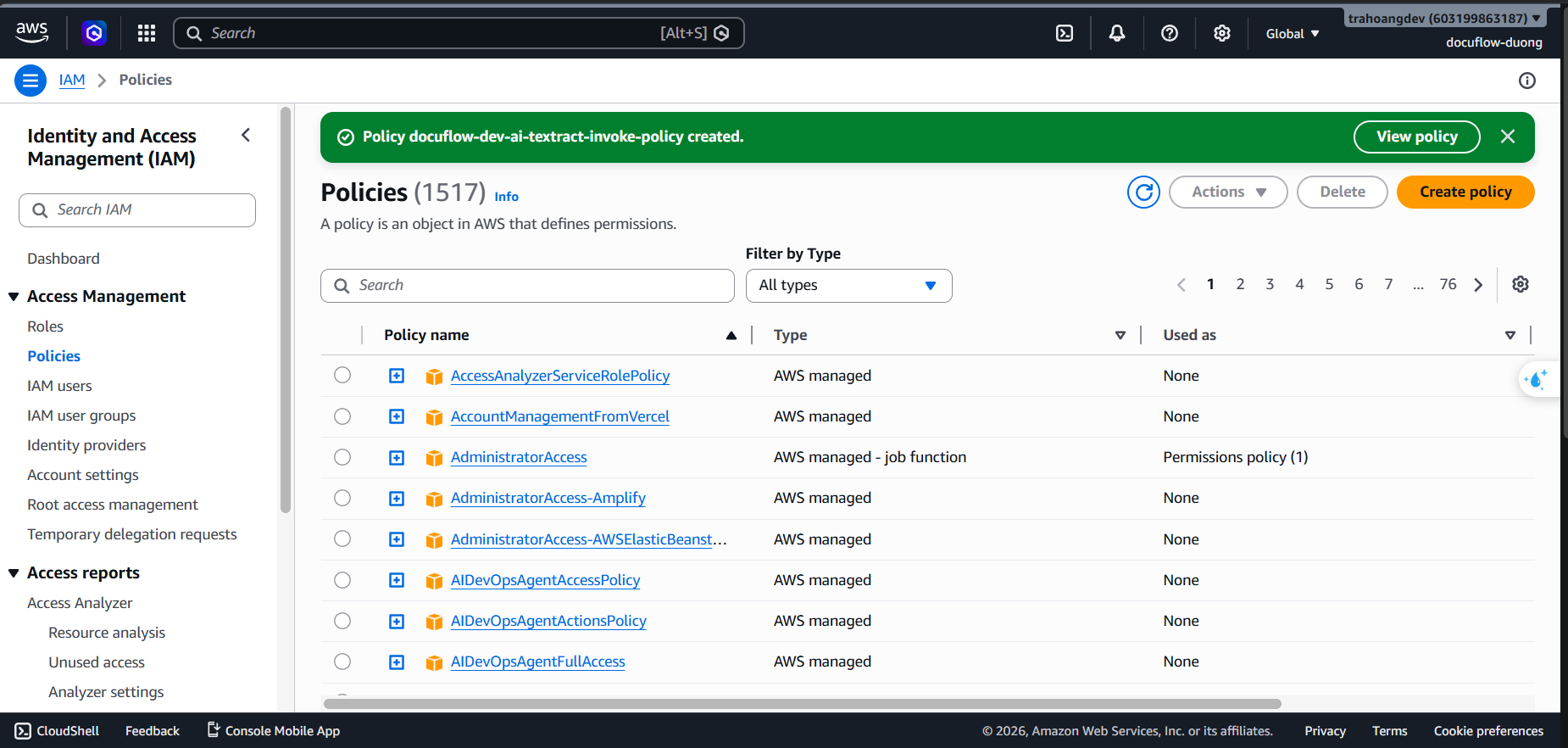Open the info panel icon
Viewport: 1568px width, 748px height.
coord(1527,81)
